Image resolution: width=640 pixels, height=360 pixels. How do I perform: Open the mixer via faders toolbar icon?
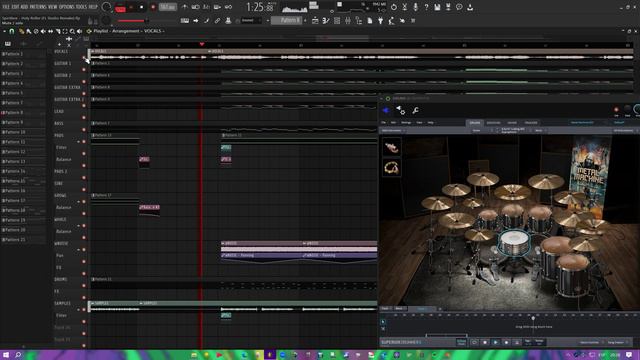coord(347,20)
